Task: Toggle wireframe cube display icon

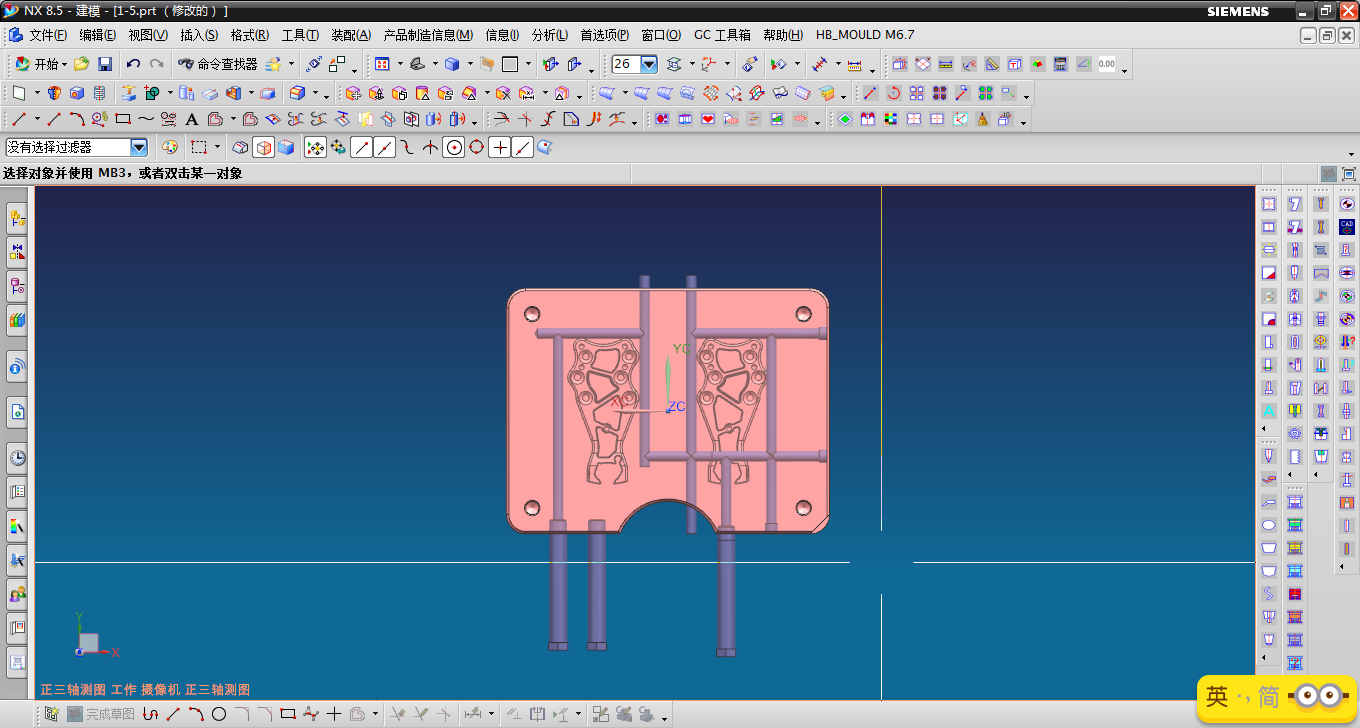Action: coord(263,147)
